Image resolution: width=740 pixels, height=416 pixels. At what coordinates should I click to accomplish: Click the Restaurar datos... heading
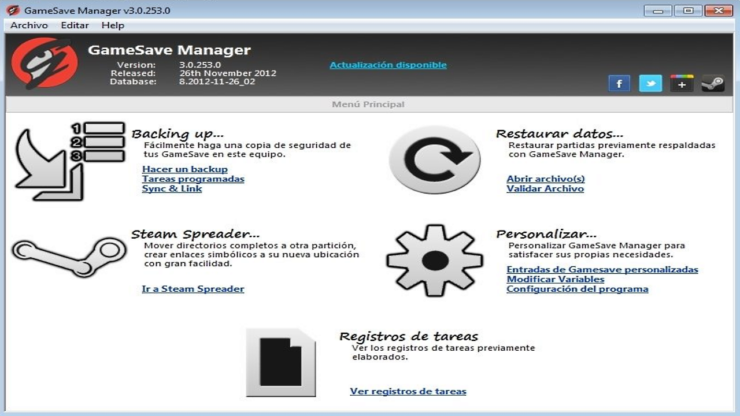pos(559,134)
